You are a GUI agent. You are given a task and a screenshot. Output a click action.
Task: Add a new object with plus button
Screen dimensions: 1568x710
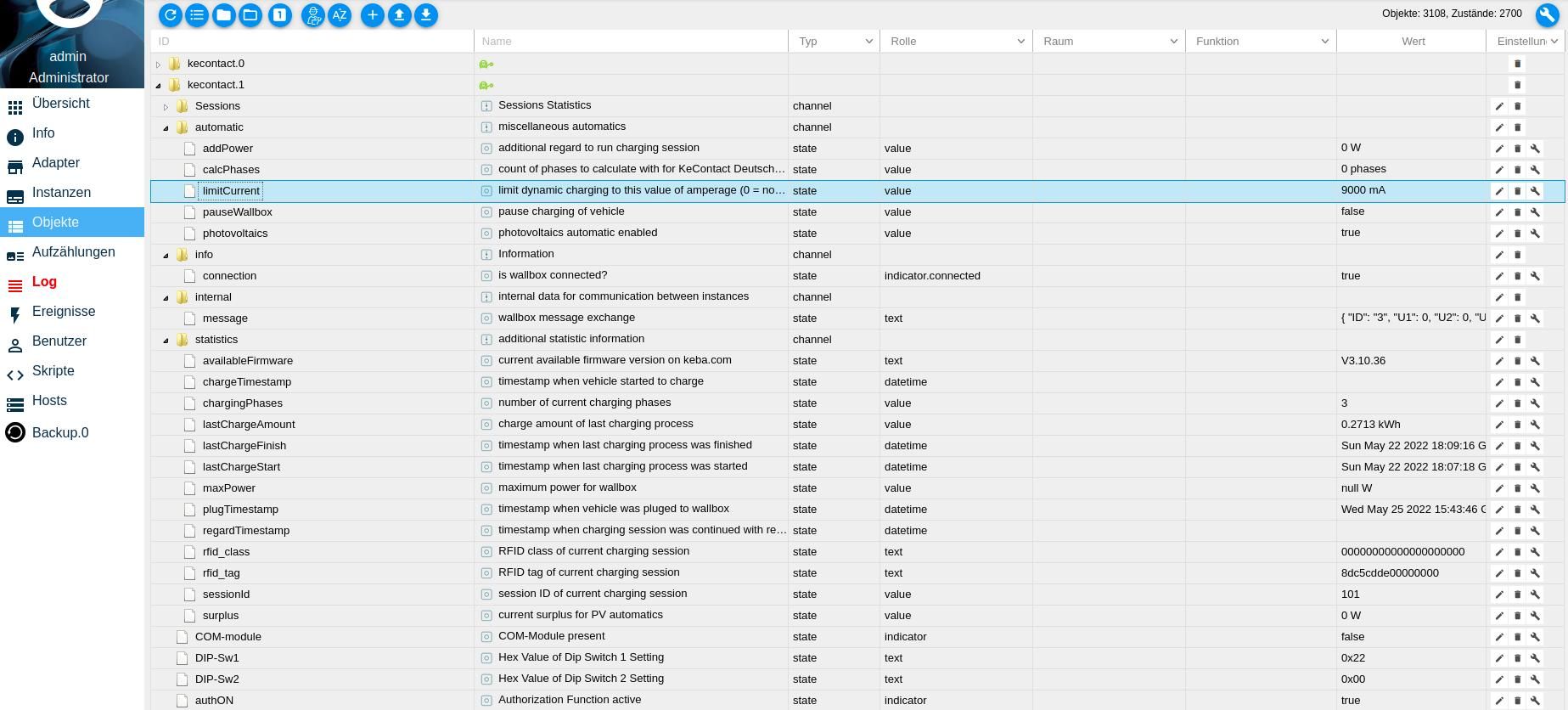(x=373, y=14)
